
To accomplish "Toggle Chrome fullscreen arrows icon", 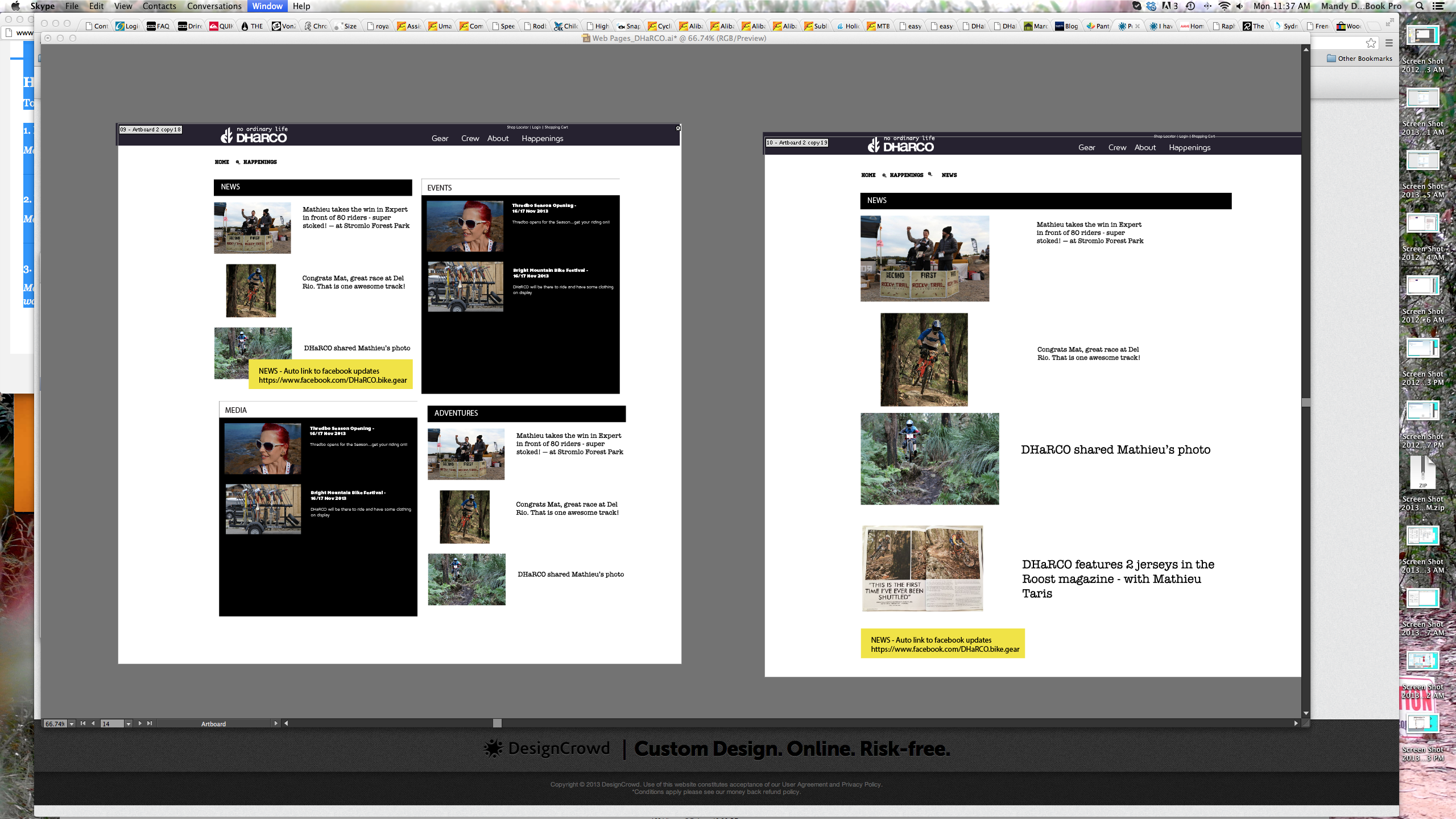I will [x=1389, y=23].
